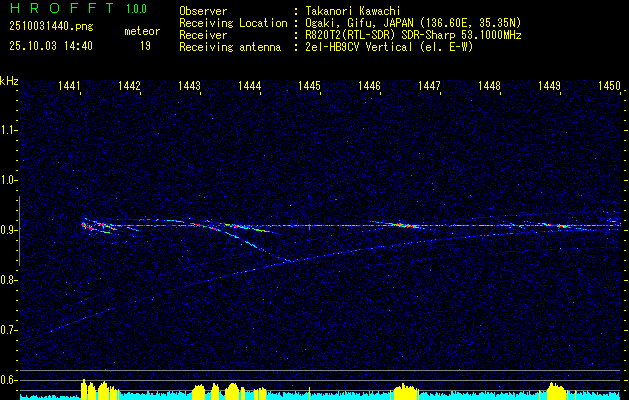Click frequency axis label 0.9
The width and height of the screenshot is (629, 400).
click(9, 230)
